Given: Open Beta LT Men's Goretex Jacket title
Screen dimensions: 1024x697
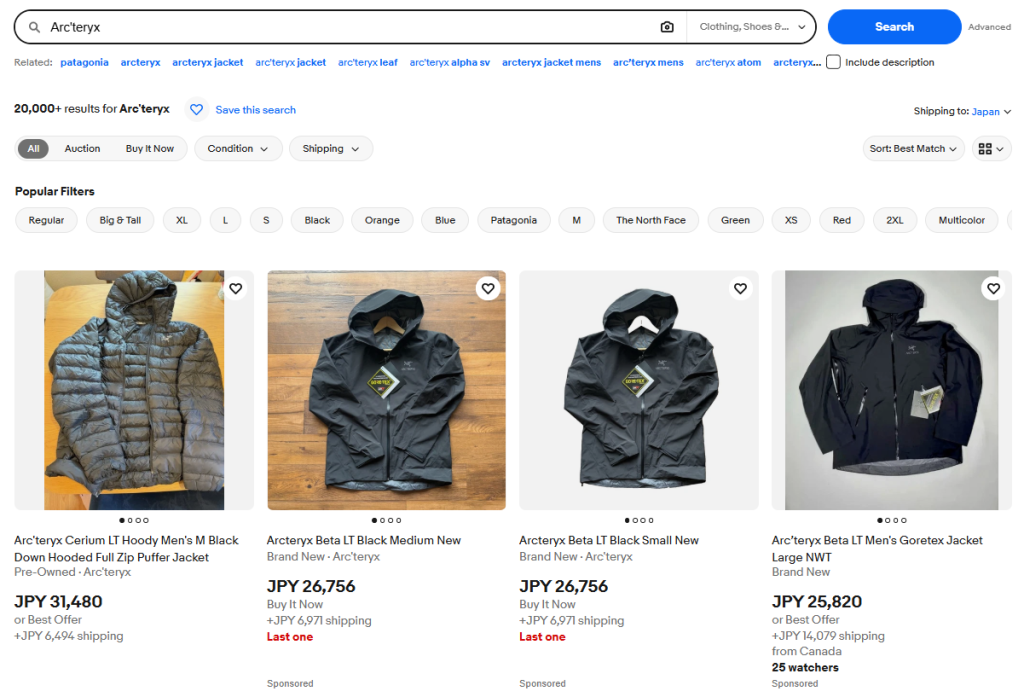Looking at the screenshot, I should [x=877, y=549].
